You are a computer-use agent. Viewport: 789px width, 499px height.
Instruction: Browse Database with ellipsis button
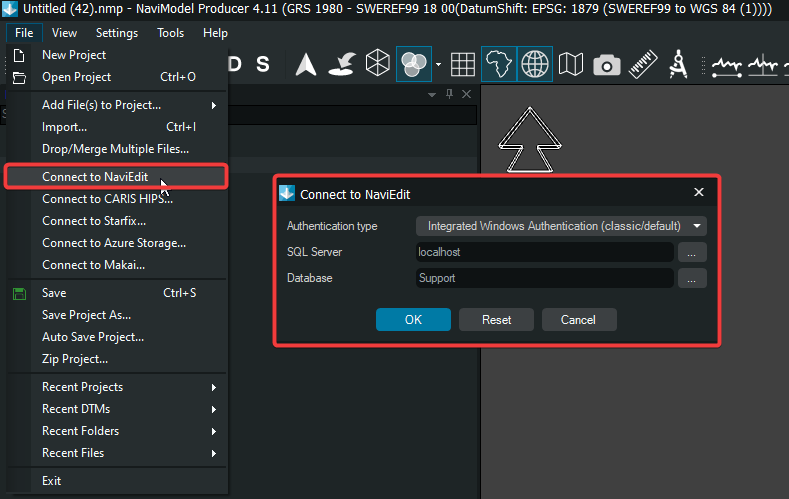click(692, 278)
